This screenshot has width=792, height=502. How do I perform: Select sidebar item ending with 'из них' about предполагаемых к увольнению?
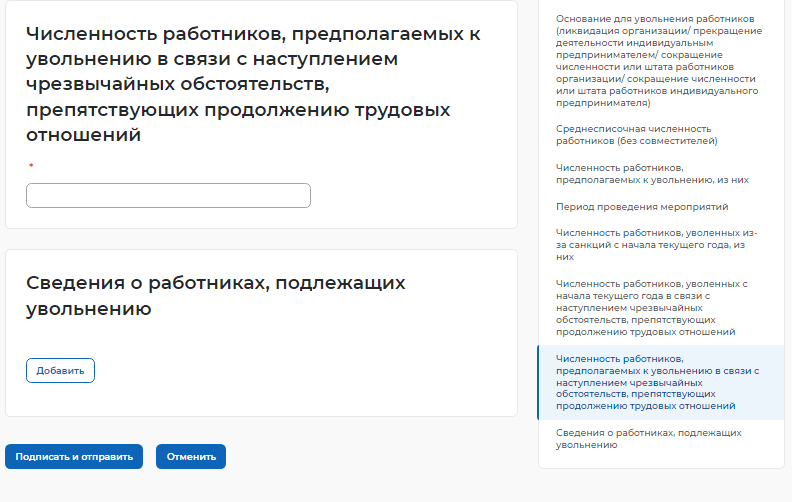click(652, 174)
